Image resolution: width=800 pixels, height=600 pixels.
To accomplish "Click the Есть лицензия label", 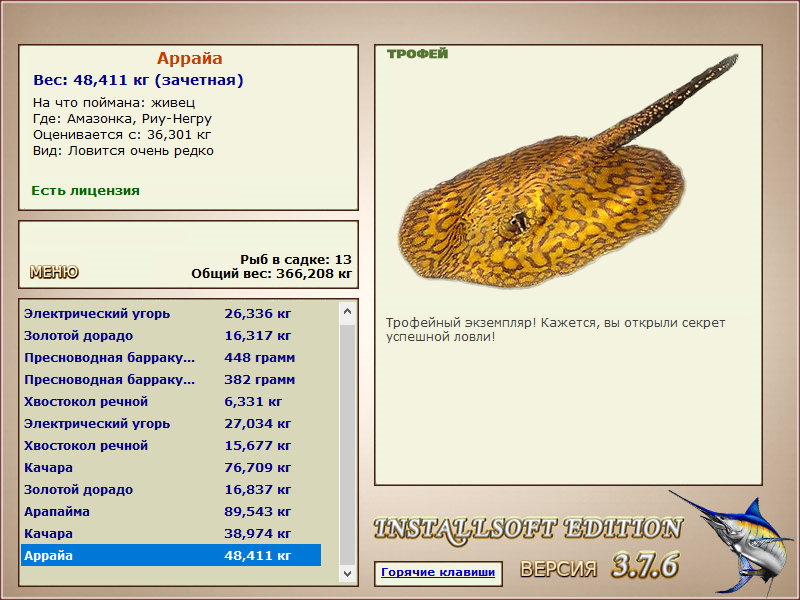I will point(85,190).
